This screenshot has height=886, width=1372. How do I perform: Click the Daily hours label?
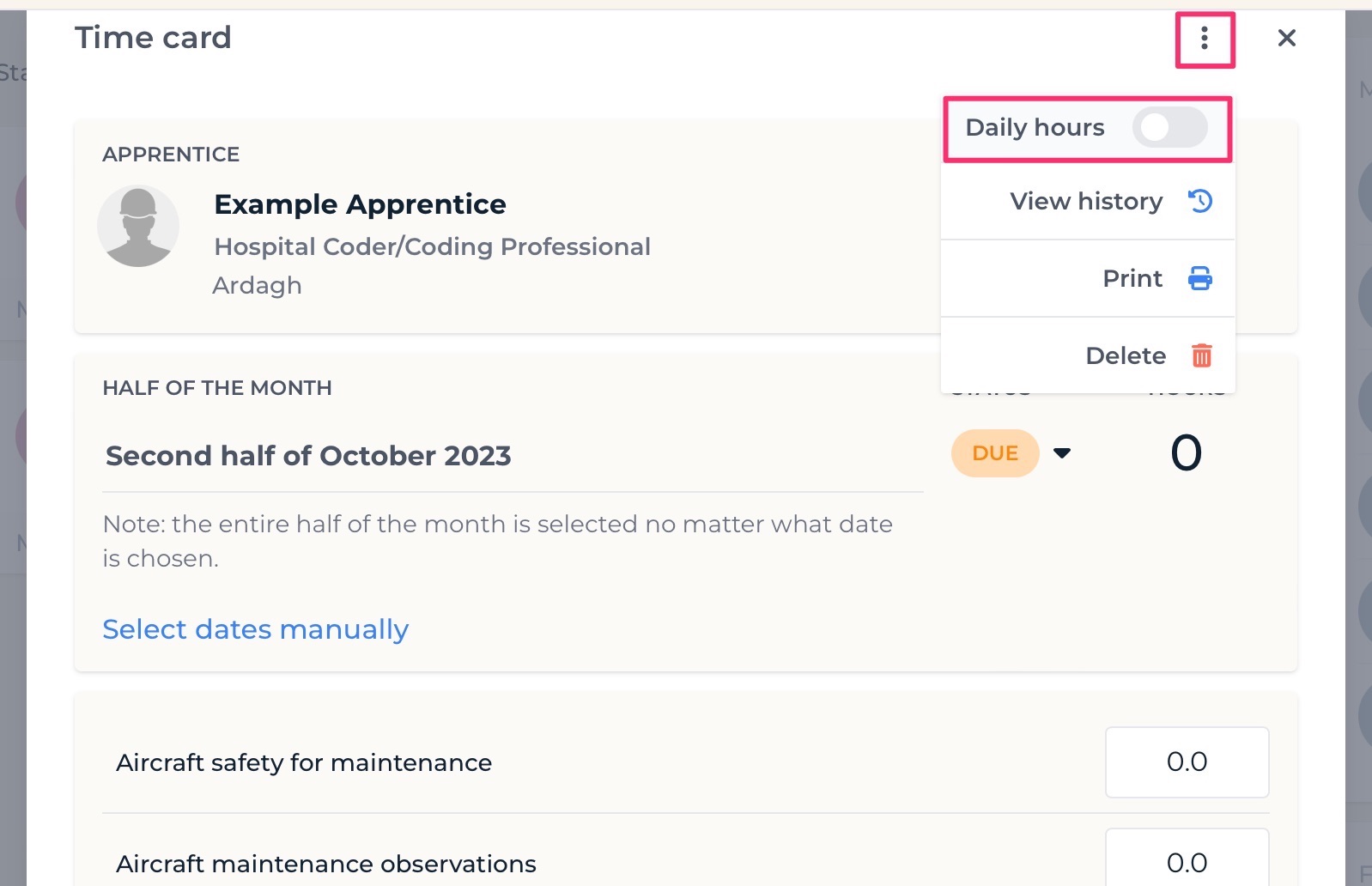pyautogui.click(x=1035, y=128)
